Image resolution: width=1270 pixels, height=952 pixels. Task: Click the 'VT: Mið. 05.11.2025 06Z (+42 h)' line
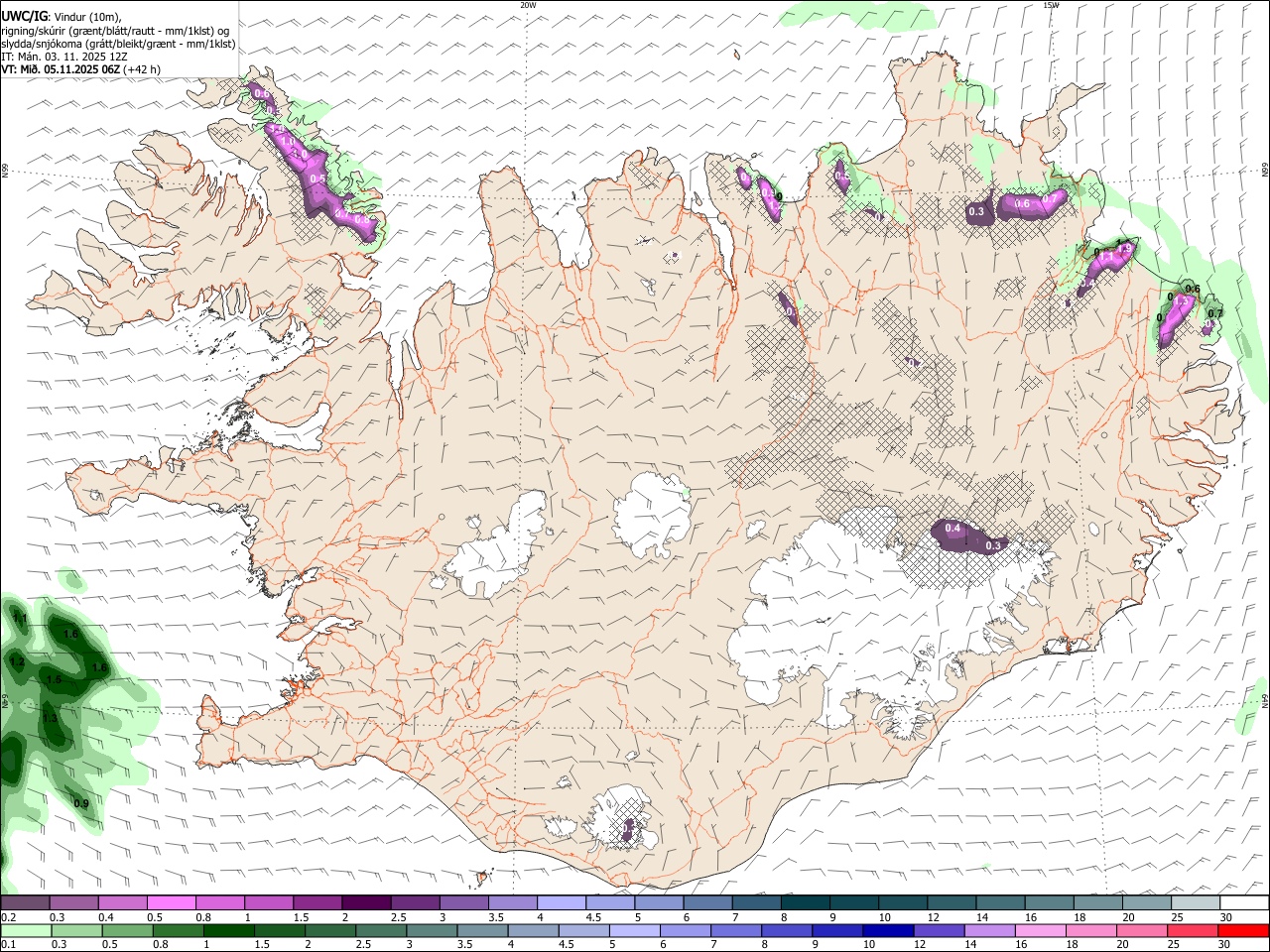pos(81,69)
